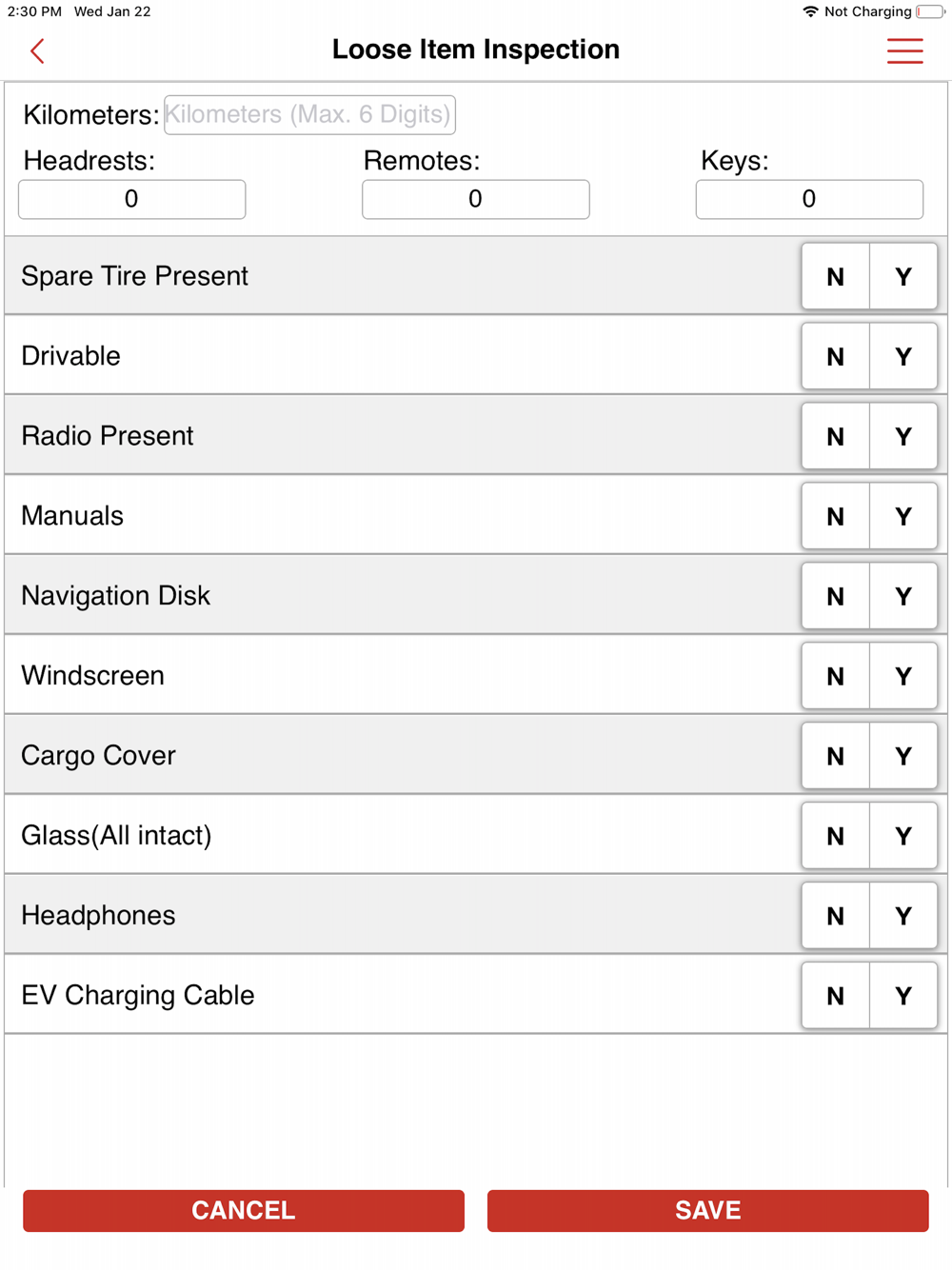Tap the Remotes count field
This screenshot has height=1270, width=952.
[x=475, y=199]
